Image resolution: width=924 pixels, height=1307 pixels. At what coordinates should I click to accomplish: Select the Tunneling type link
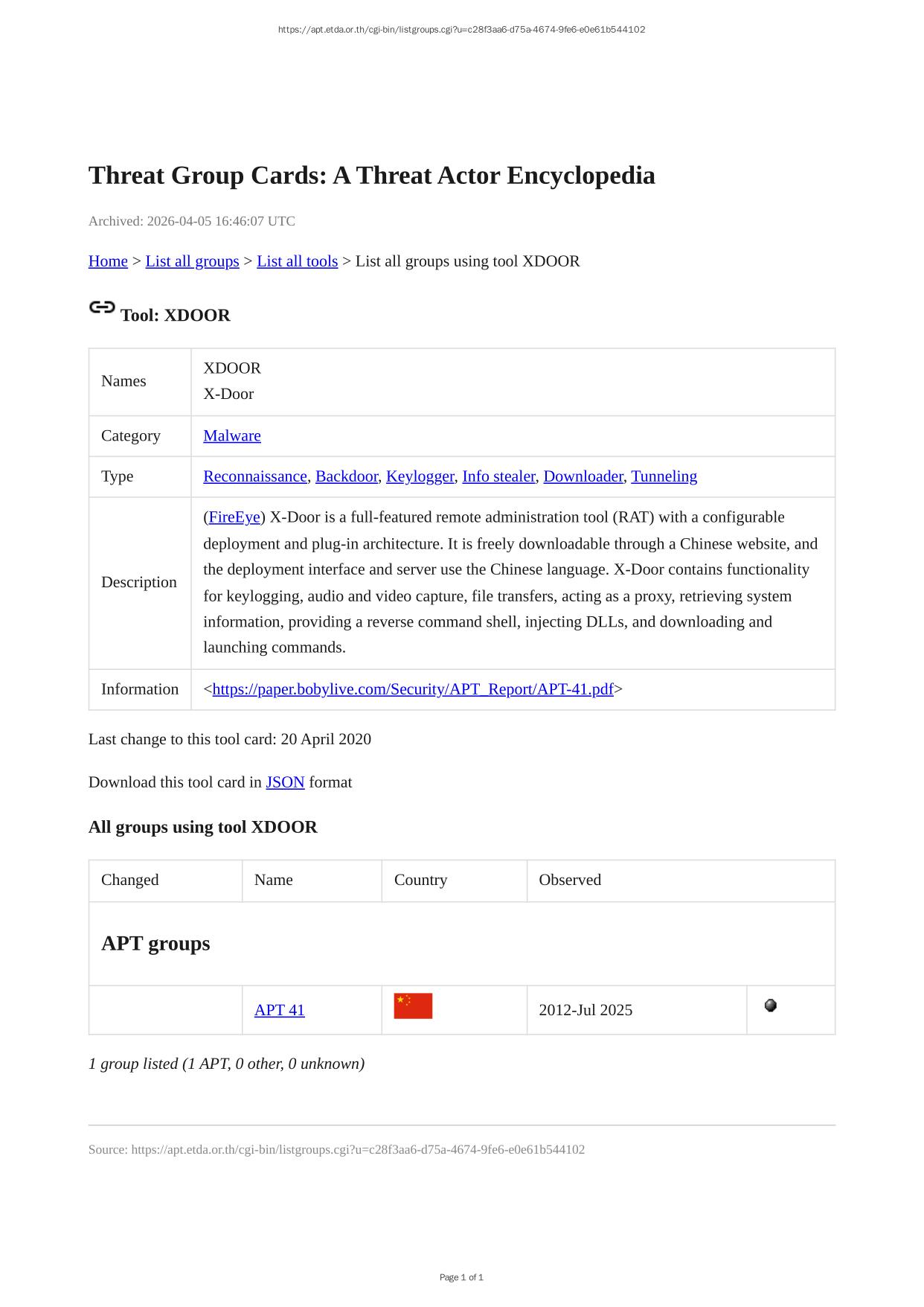[664, 476]
